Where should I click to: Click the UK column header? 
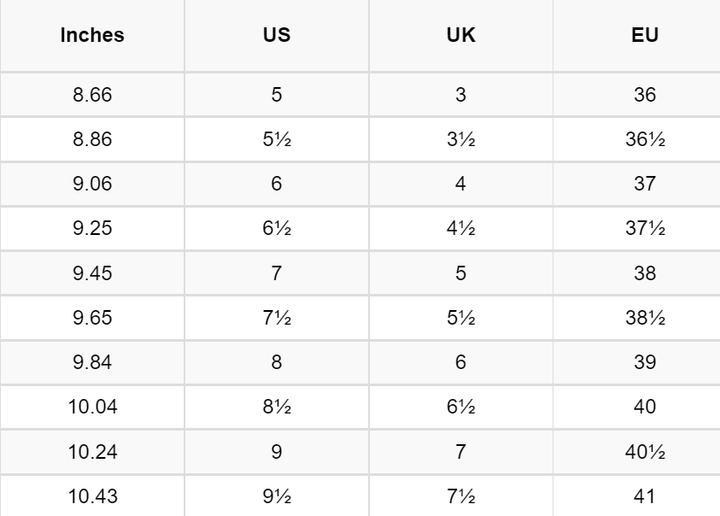460,35
